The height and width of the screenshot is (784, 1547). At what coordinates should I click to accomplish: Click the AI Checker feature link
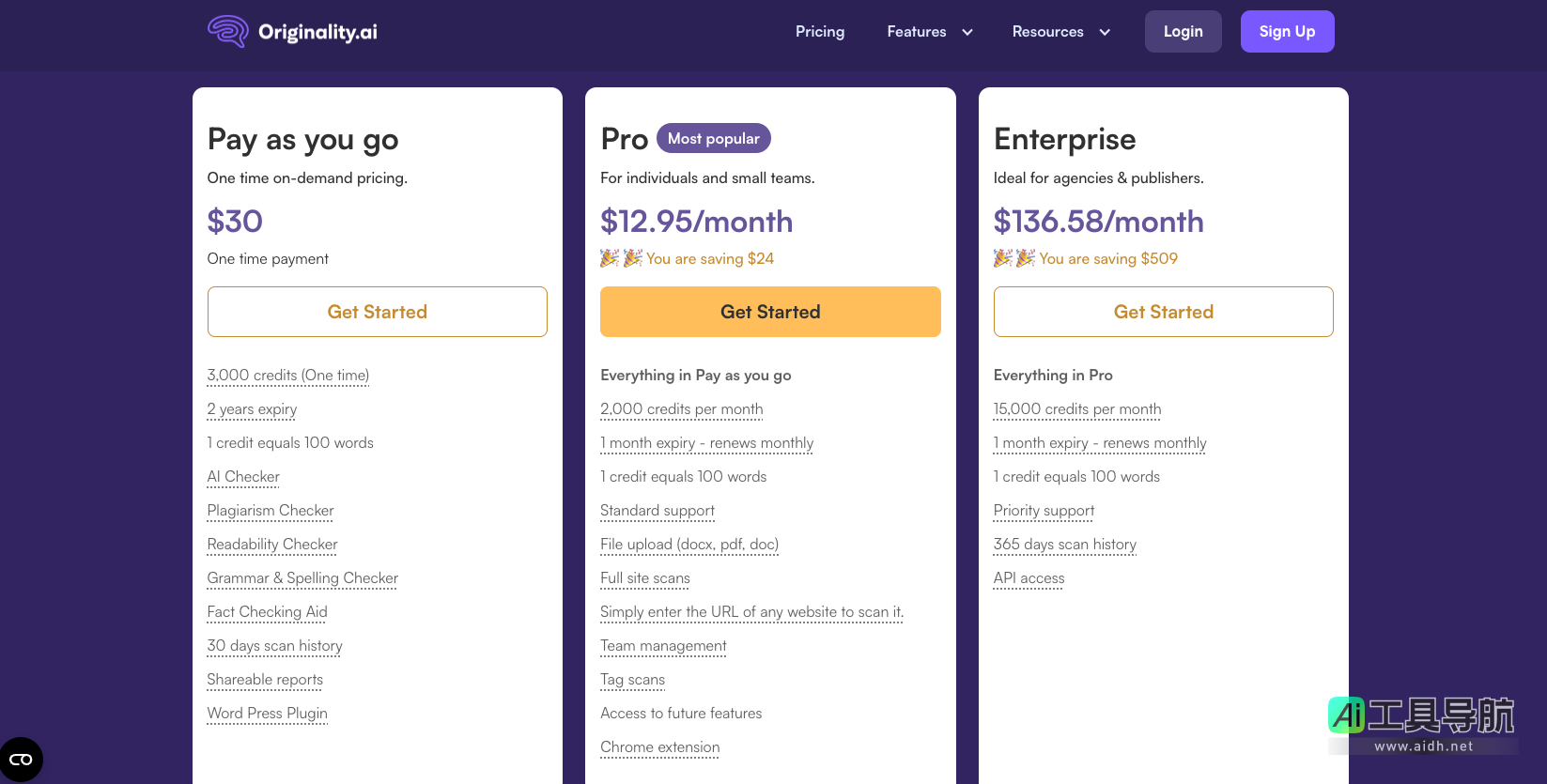243,477
